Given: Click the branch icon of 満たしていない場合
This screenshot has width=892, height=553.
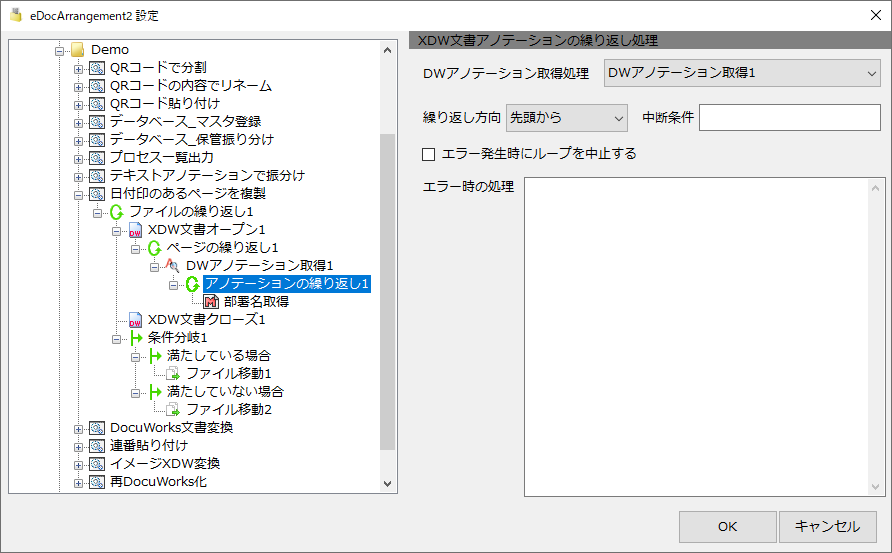Looking at the screenshot, I should point(155,392).
